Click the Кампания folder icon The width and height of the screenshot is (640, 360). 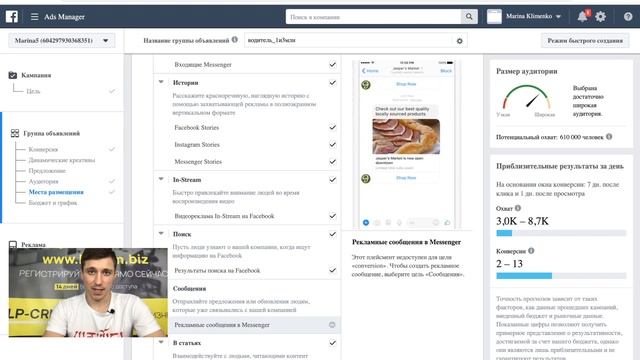tap(13, 75)
